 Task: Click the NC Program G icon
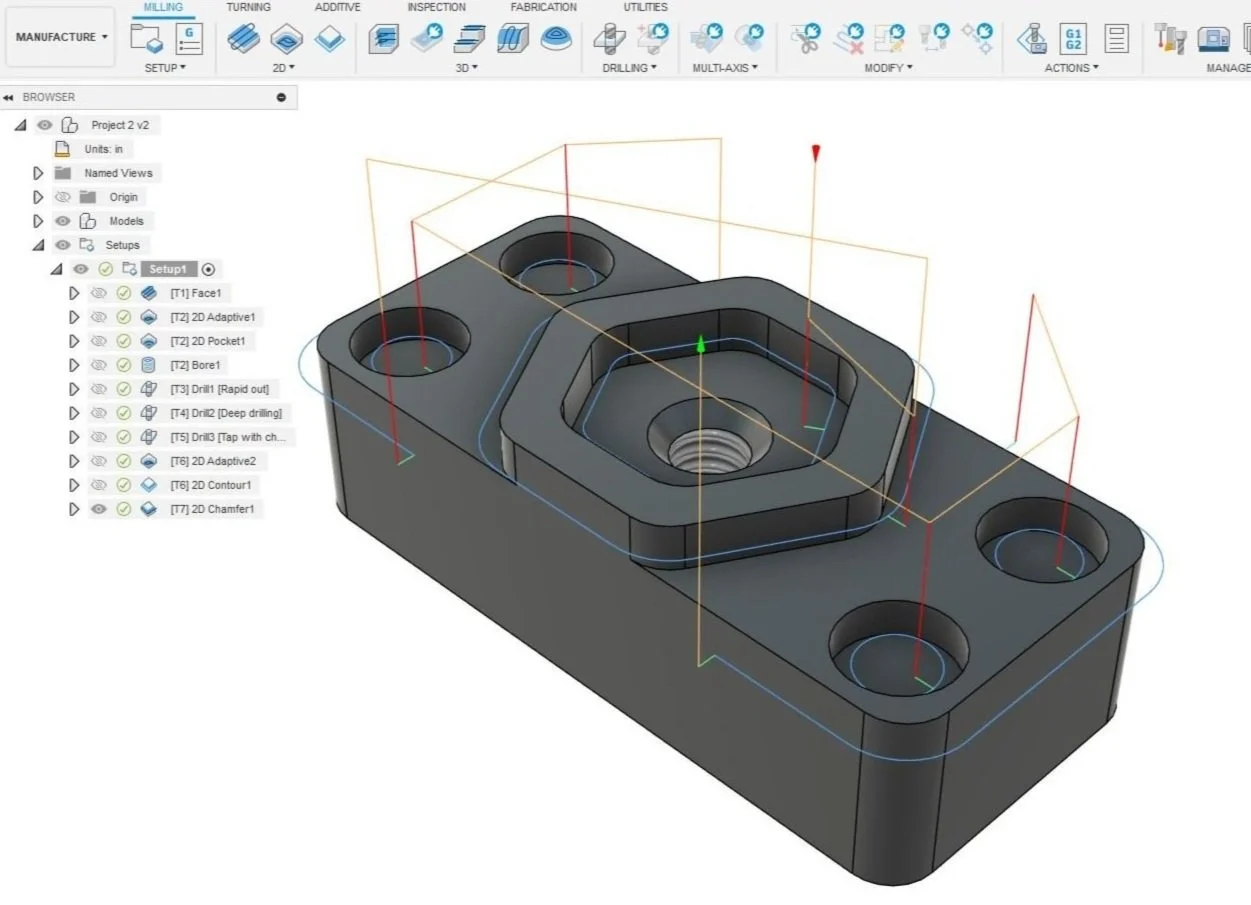[187, 39]
